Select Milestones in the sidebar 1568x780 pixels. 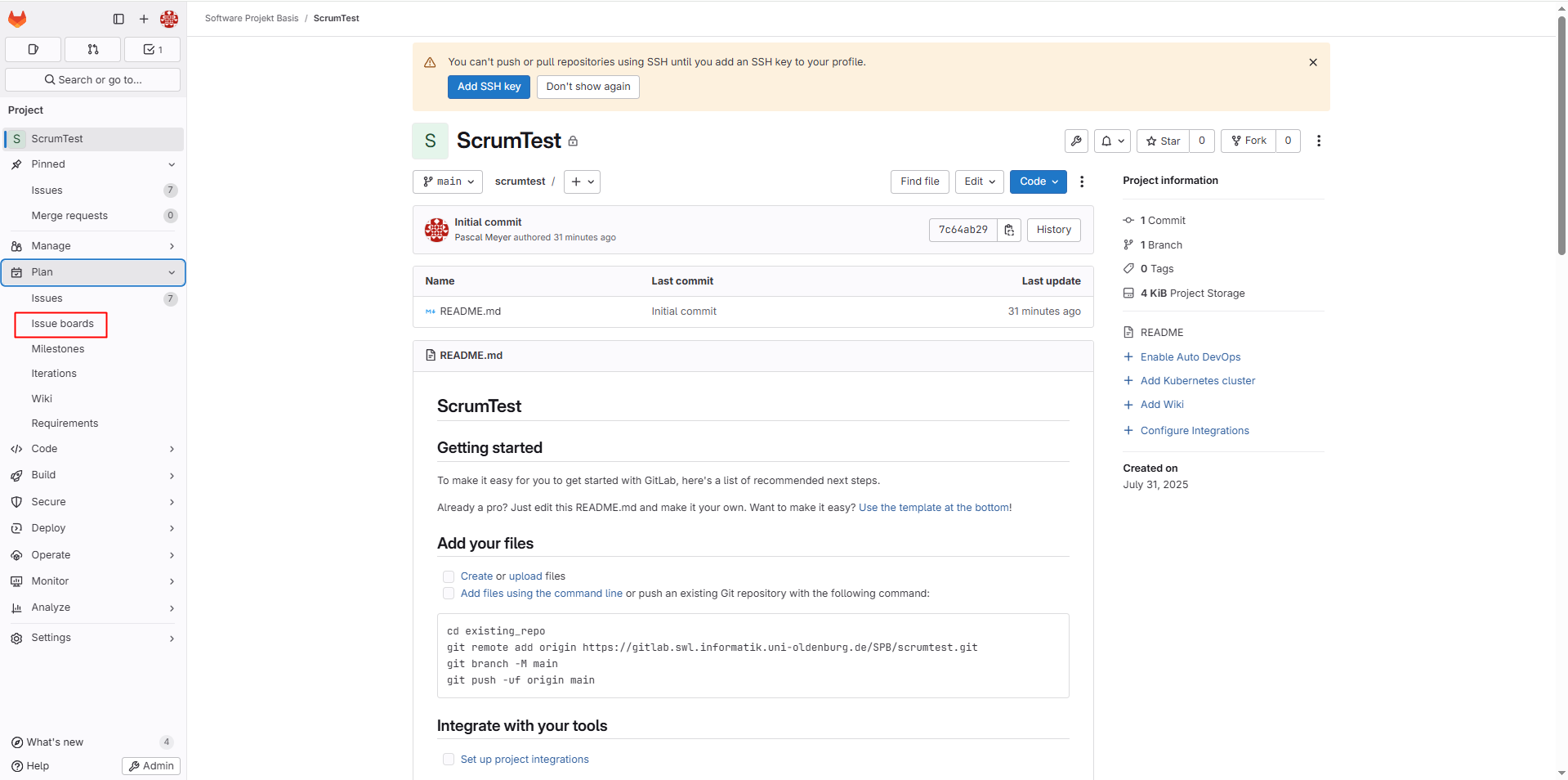pos(58,349)
